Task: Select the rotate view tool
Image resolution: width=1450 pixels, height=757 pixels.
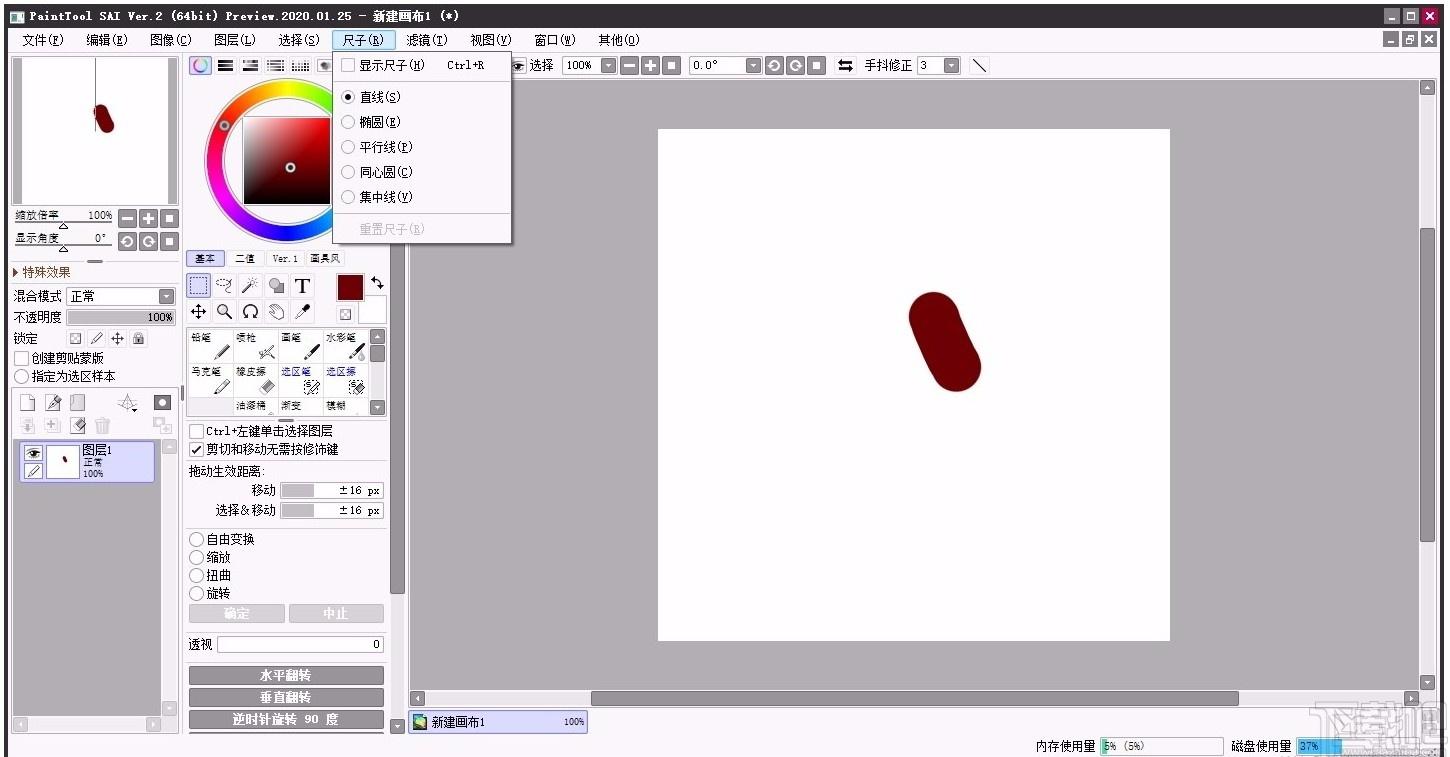Action: (x=251, y=311)
